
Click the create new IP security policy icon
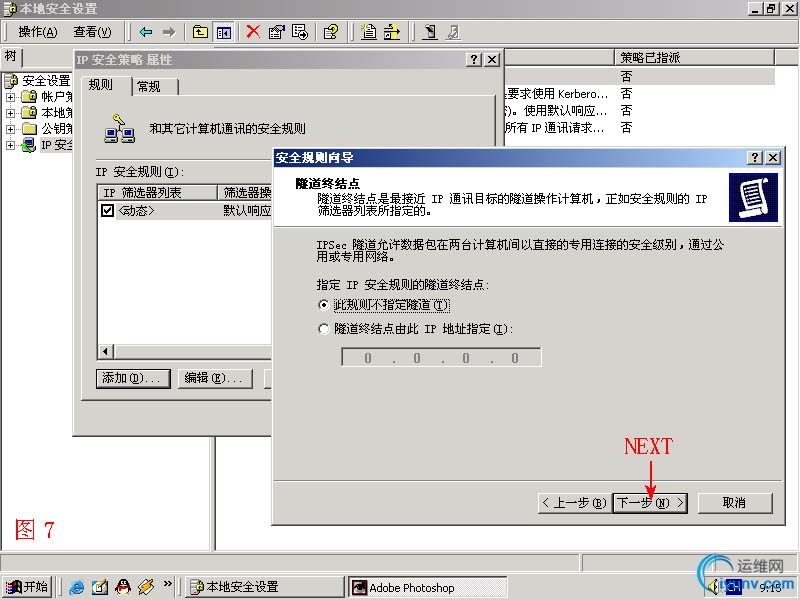(x=368, y=32)
